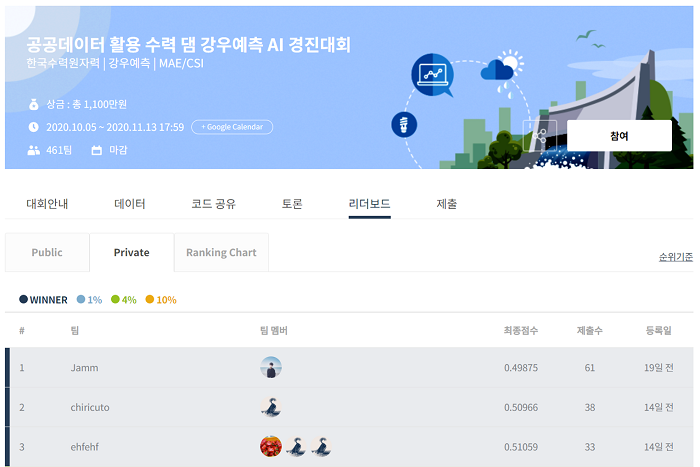700x467 pixels.
Task: Click the last avatar in ehfehf row
Action: coord(321,447)
